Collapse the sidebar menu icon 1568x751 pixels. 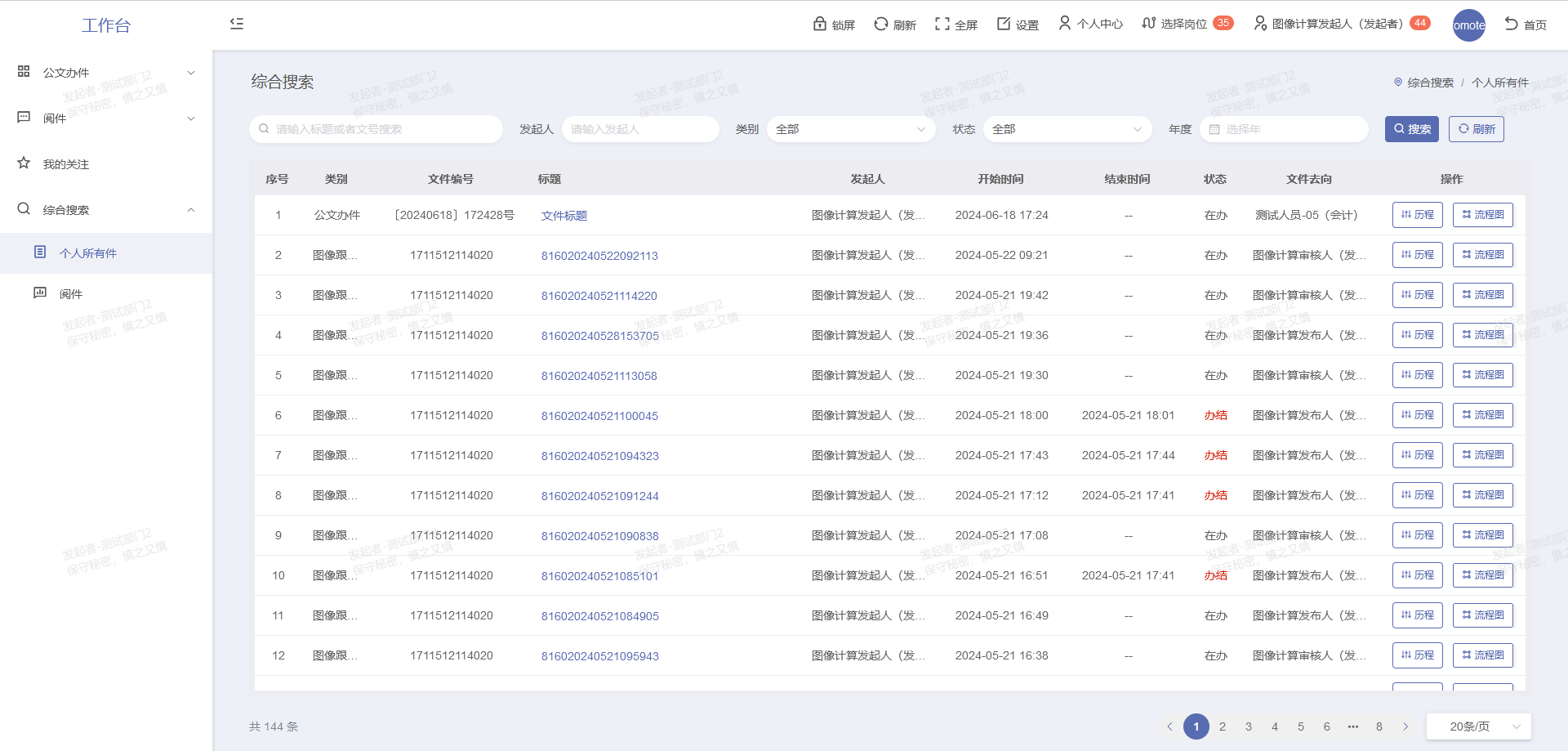(237, 24)
